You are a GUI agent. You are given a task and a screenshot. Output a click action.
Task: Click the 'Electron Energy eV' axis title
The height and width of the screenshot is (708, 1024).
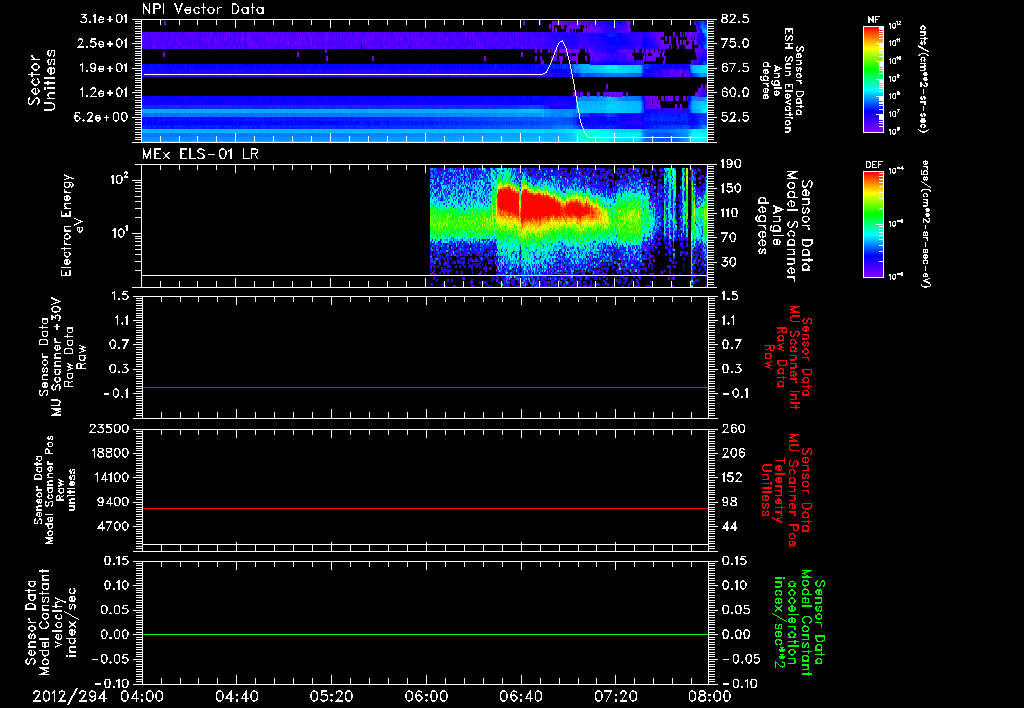[x=74, y=225]
